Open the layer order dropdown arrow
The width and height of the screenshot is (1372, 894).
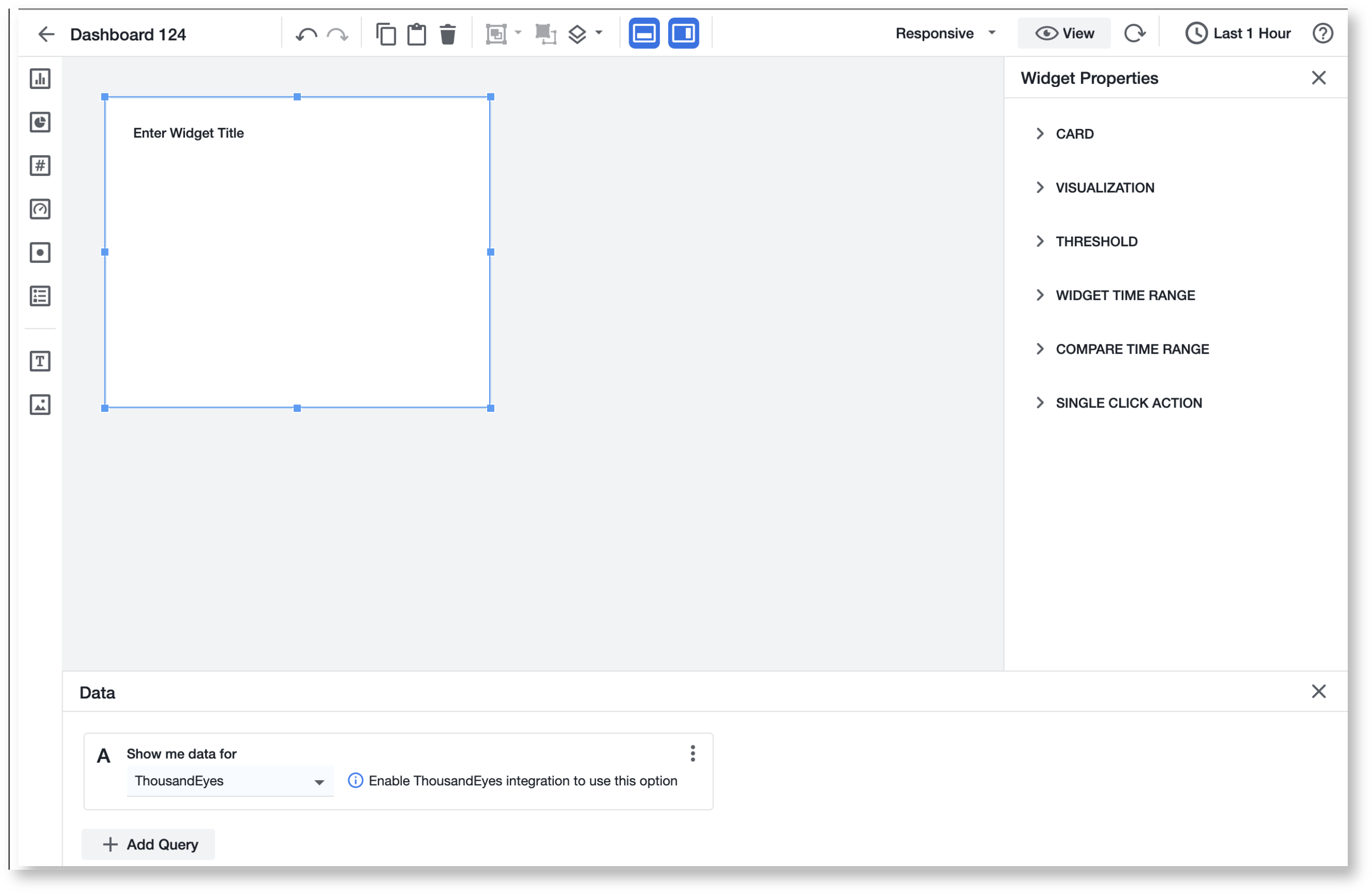[x=599, y=32]
